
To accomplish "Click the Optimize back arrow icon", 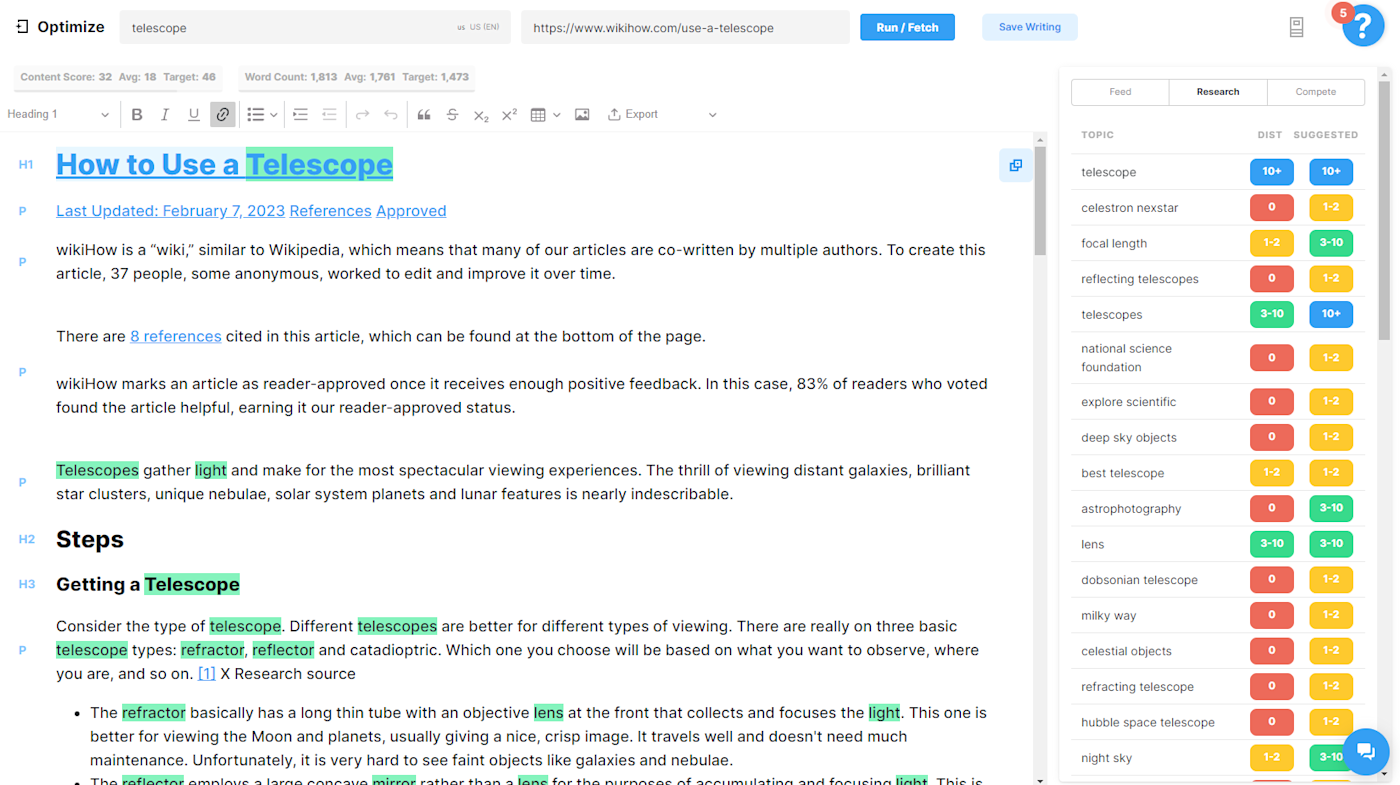I will tap(22, 27).
